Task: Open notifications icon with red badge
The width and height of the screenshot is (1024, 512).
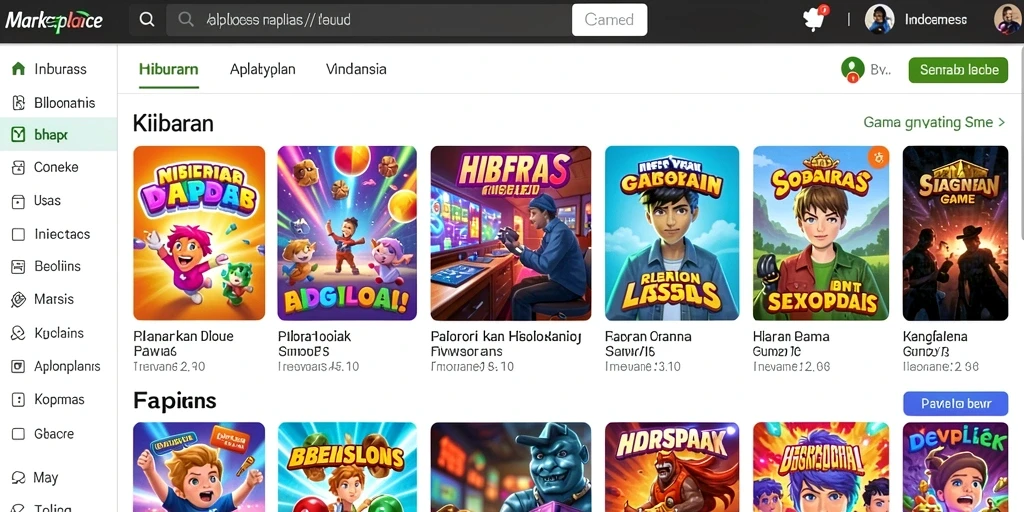Action: pos(815,18)
